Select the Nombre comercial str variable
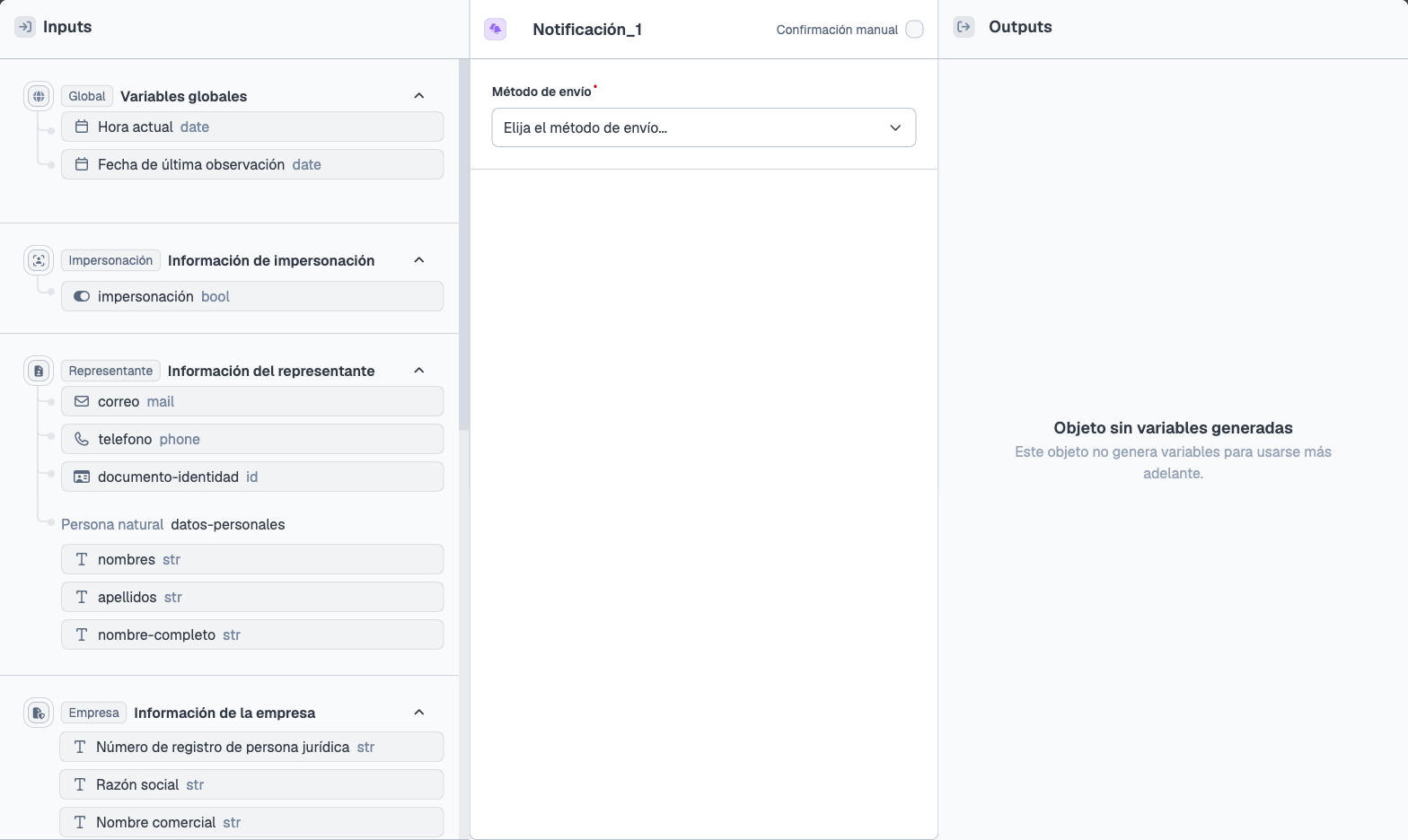This screenshot has height=840, width=1408. (251, 822)
